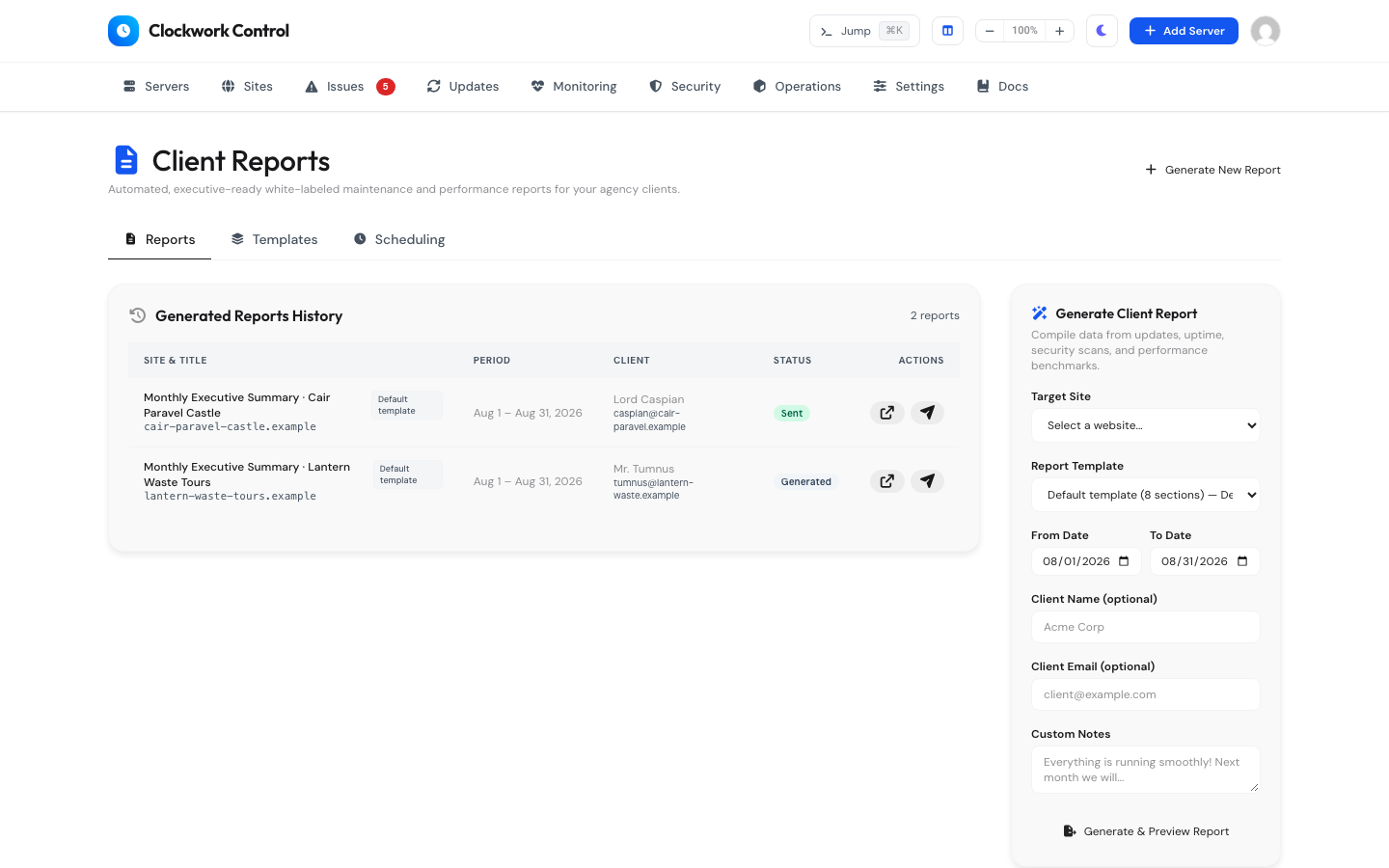This screenshot has width=1389, height=868.
Task: Click Generate New Report
Action: point(1212,170)
